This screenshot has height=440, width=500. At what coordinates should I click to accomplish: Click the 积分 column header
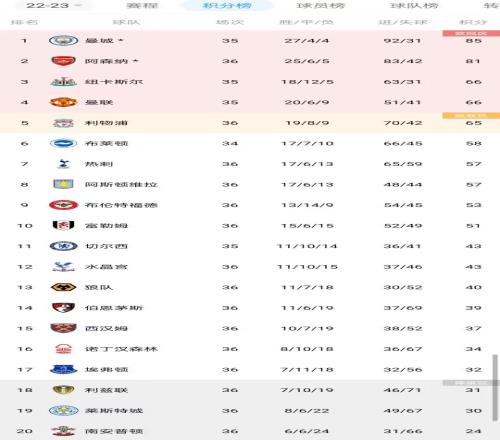click(473, 22)
